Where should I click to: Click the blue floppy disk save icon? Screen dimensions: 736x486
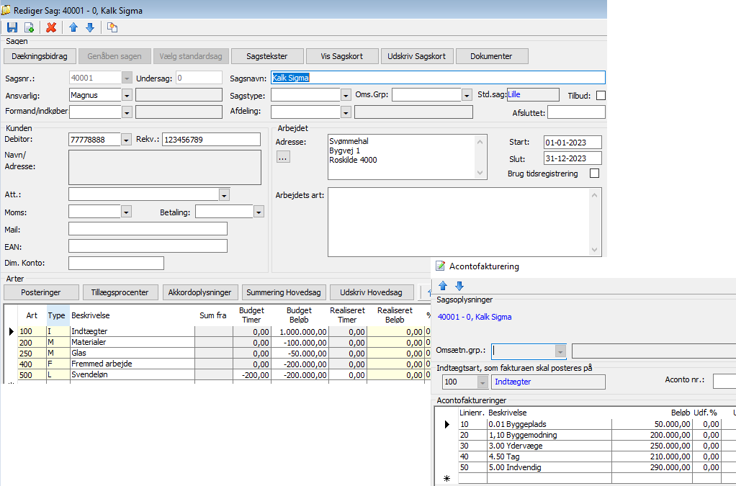12,27
